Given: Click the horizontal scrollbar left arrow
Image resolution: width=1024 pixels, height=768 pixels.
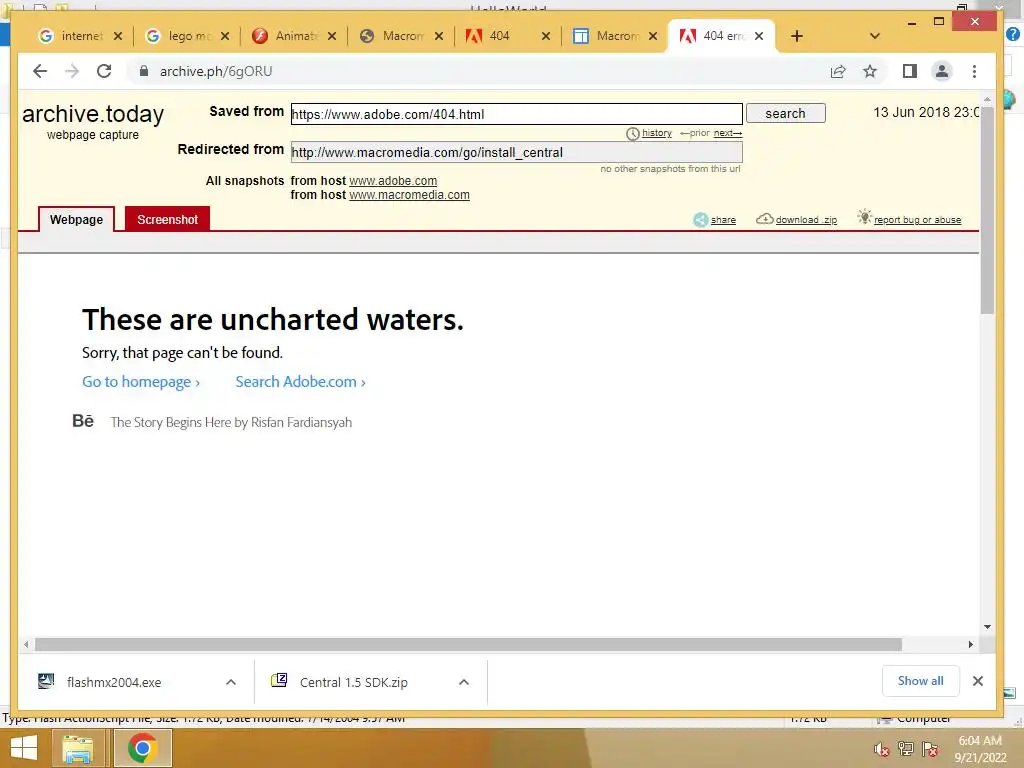Looking at the screenshot, I should (26, 645).
